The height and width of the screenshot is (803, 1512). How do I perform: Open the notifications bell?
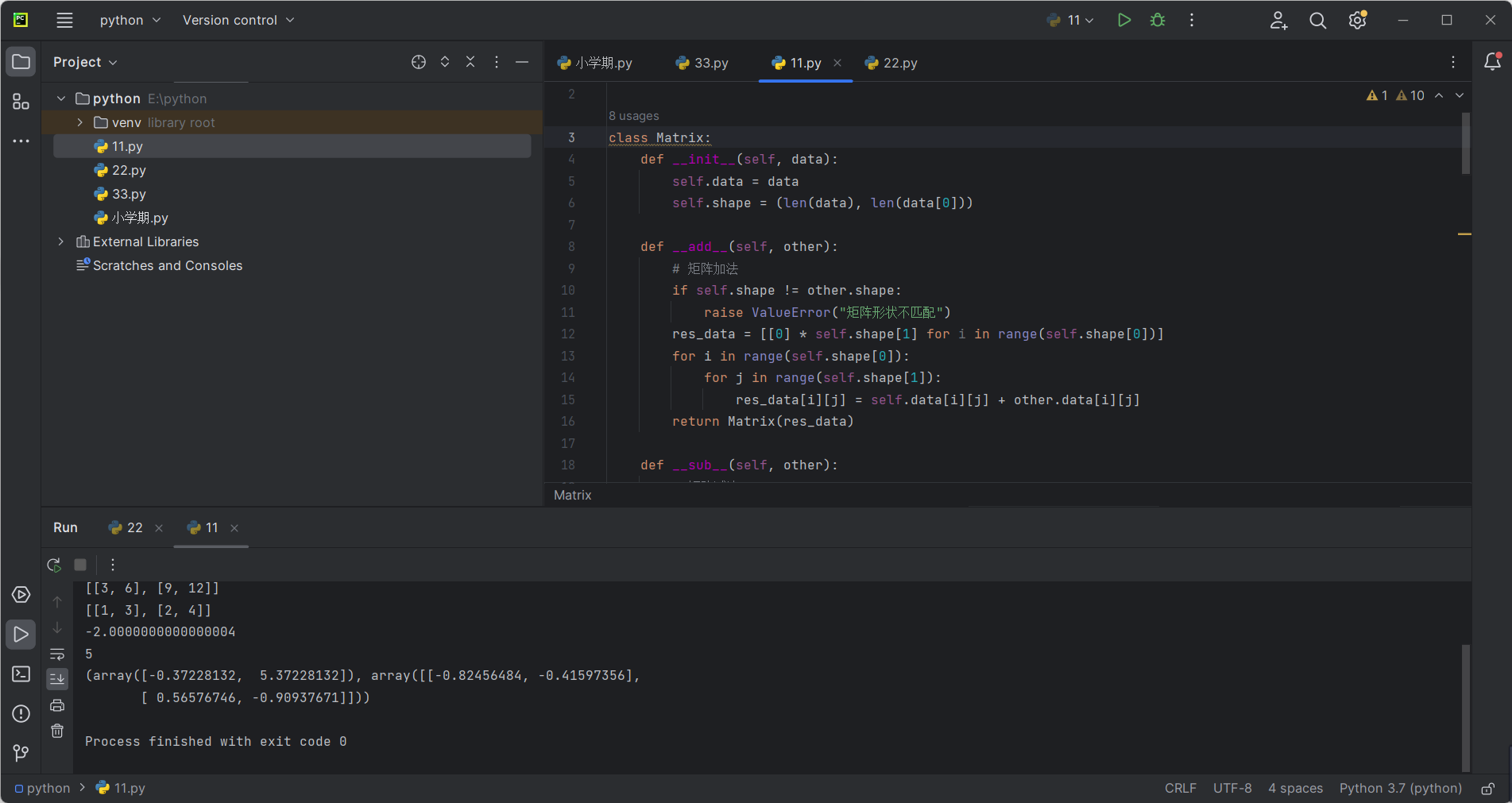click(1492, 62)
